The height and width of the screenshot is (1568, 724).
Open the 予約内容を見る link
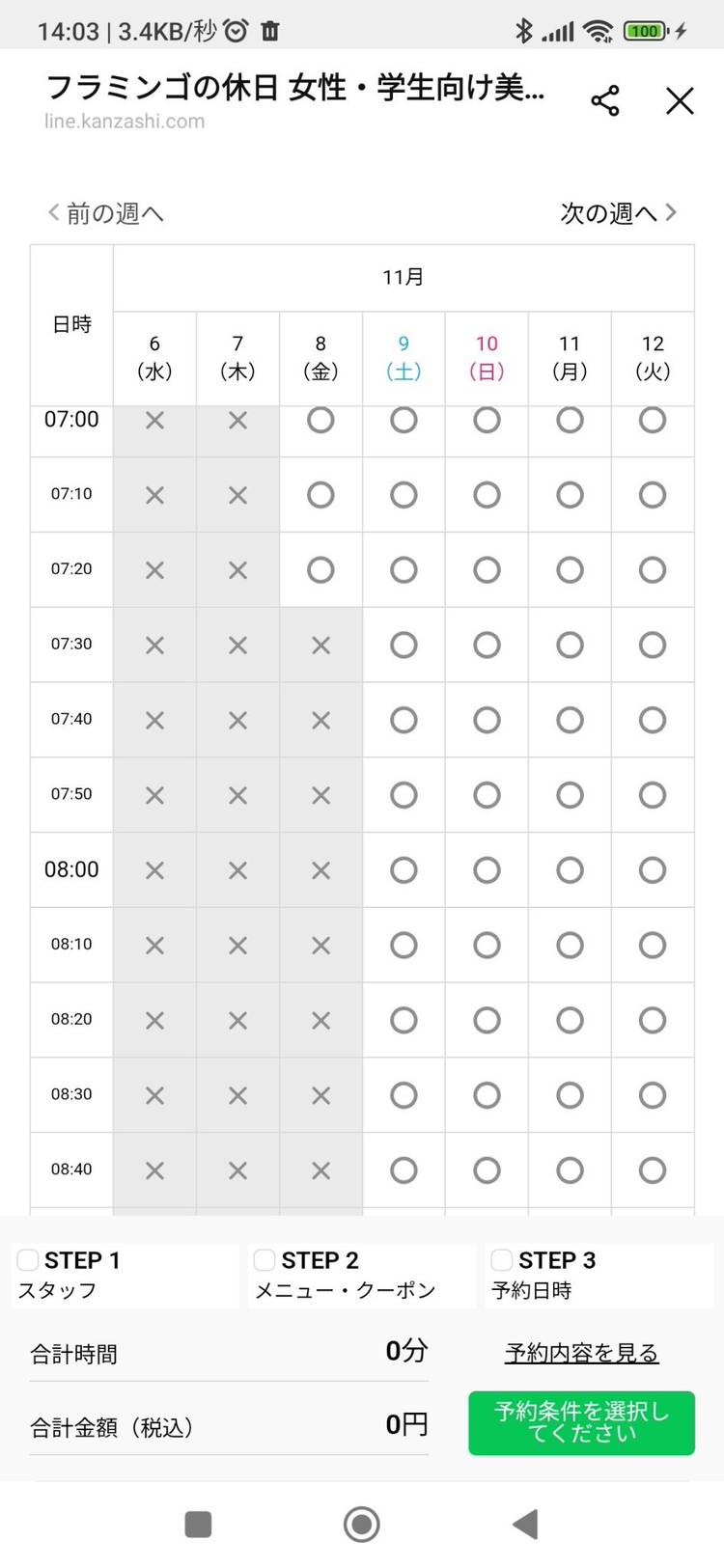581,1353
